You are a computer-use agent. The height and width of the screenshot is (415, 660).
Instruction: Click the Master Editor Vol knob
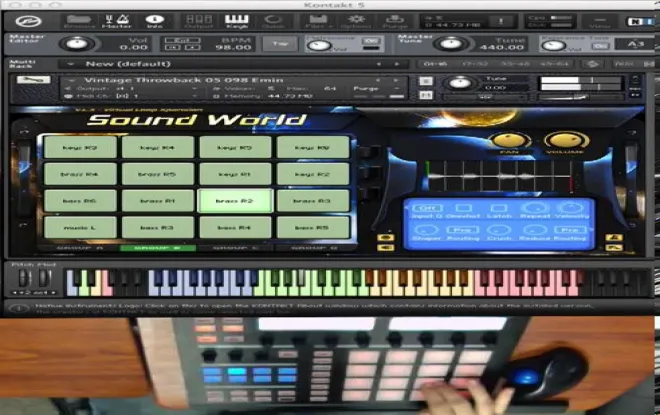click(77, 44)
